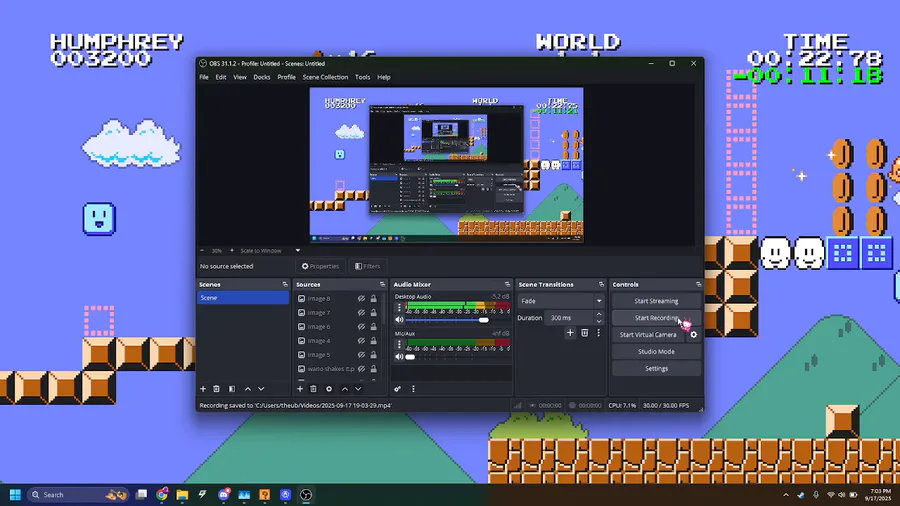This screenshot has width=900, height=506.
Task: Enable Studio Mode
Action: 656,352
